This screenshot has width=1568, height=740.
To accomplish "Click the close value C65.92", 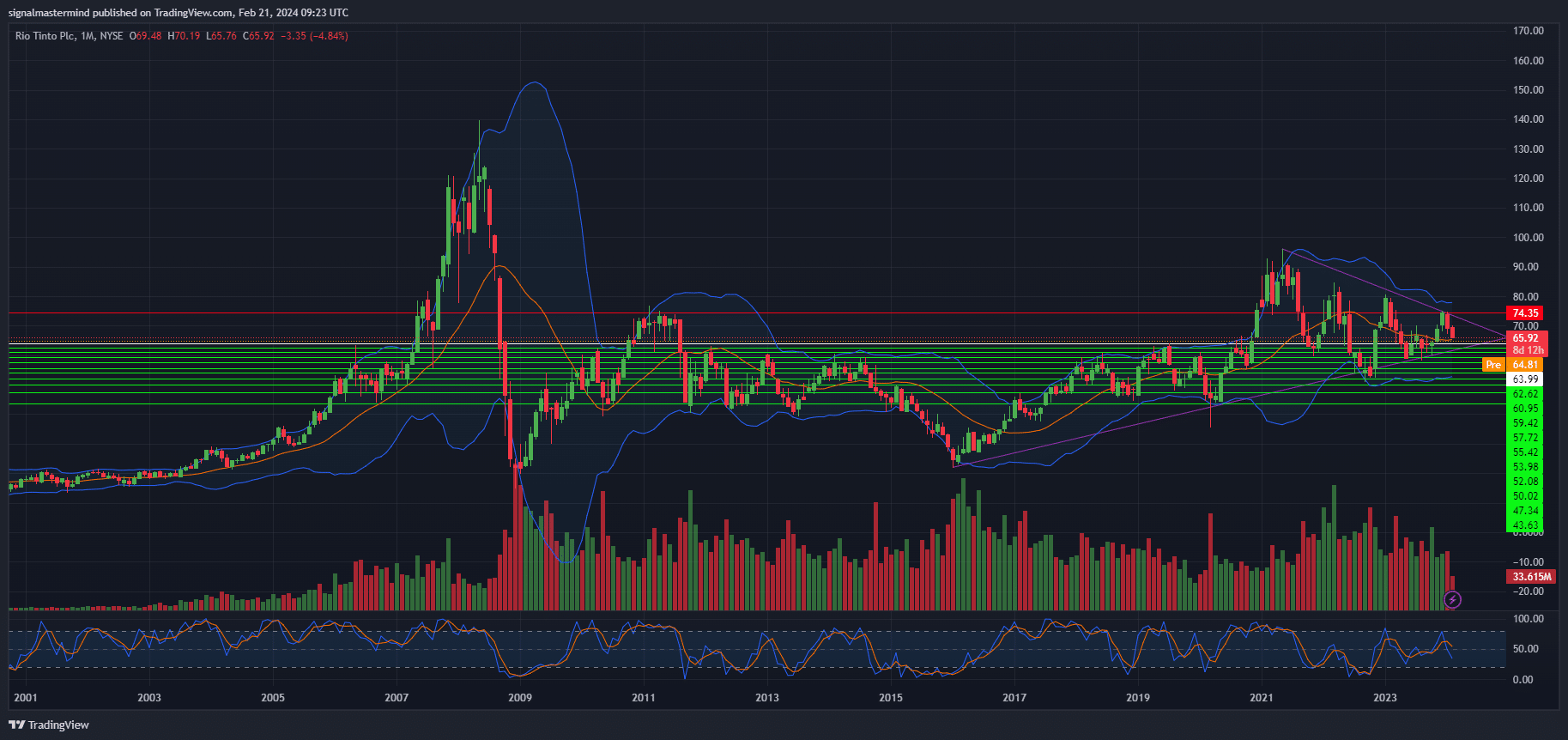I will coord(258,36).
